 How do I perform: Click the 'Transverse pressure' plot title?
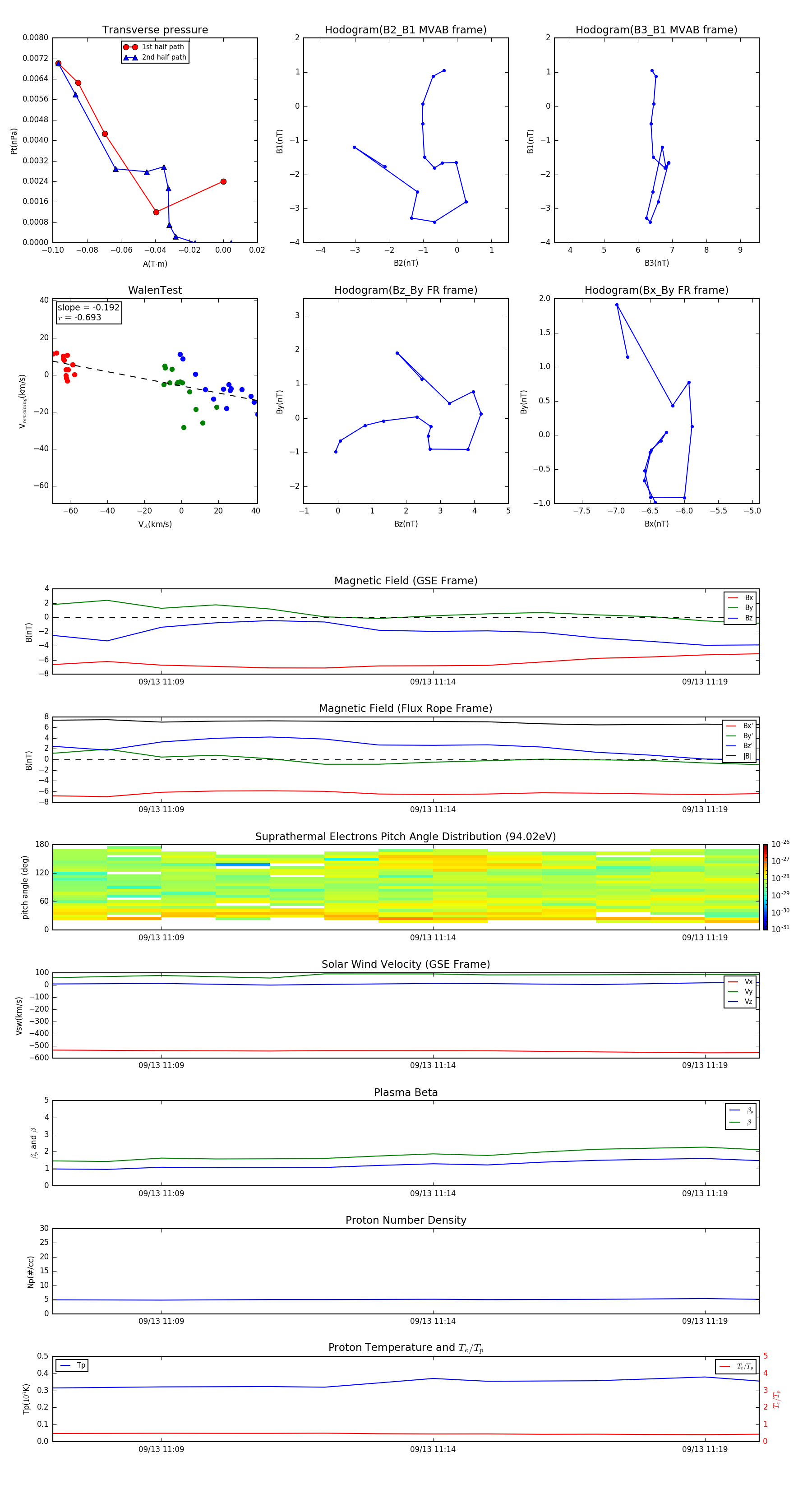click(x=155, y=29)
